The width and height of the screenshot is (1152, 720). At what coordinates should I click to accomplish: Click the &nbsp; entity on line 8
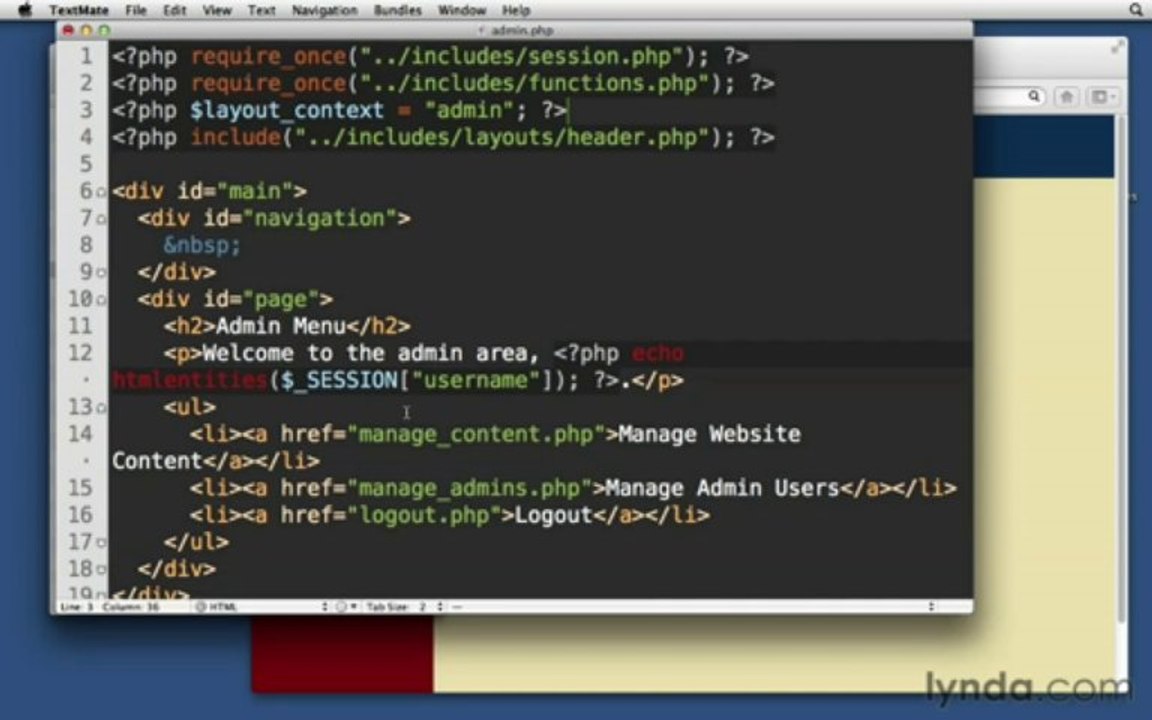pos(202,245)
